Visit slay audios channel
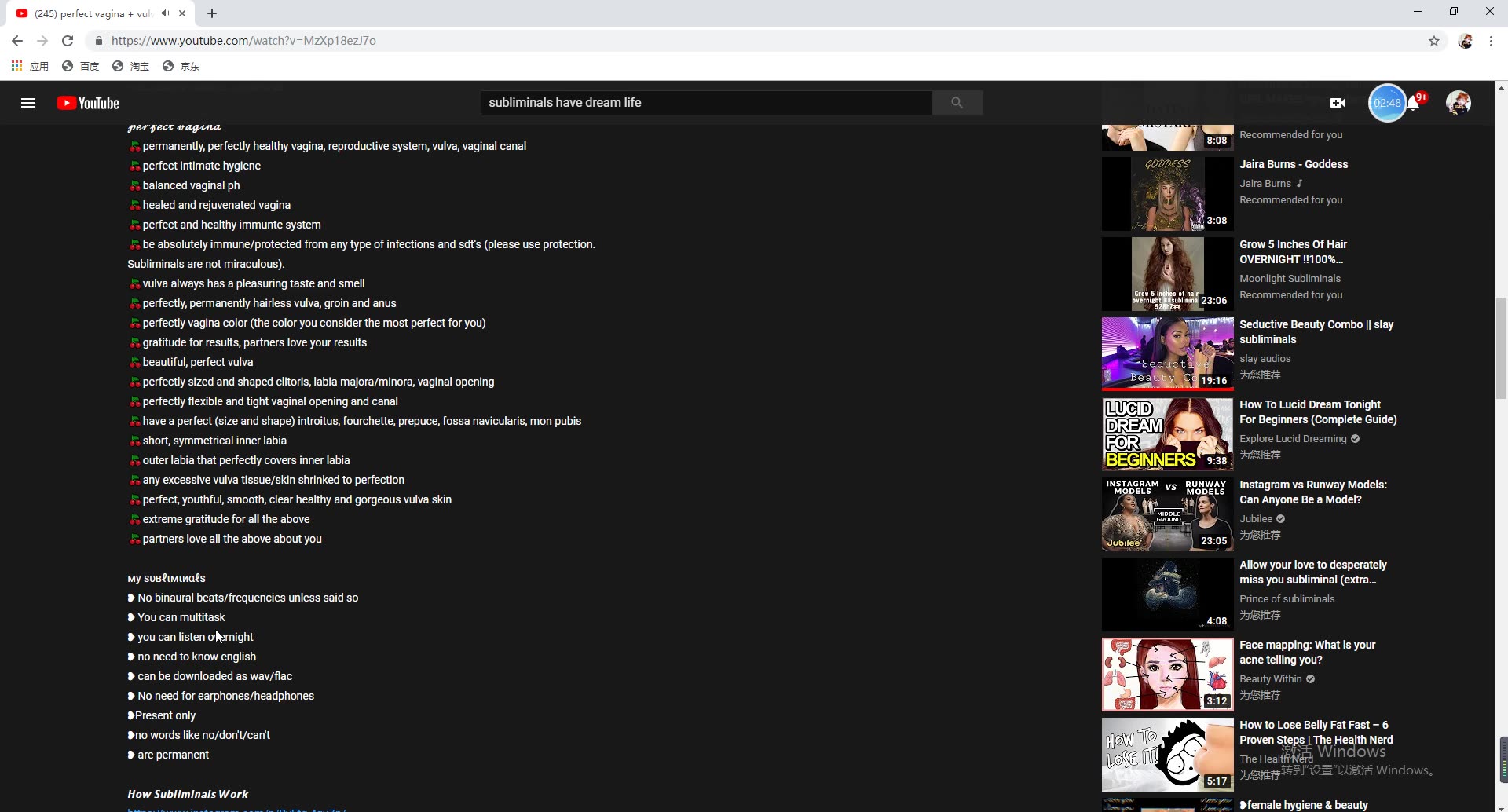This screenshot has width=1508, height=812. coord(1265,359)
